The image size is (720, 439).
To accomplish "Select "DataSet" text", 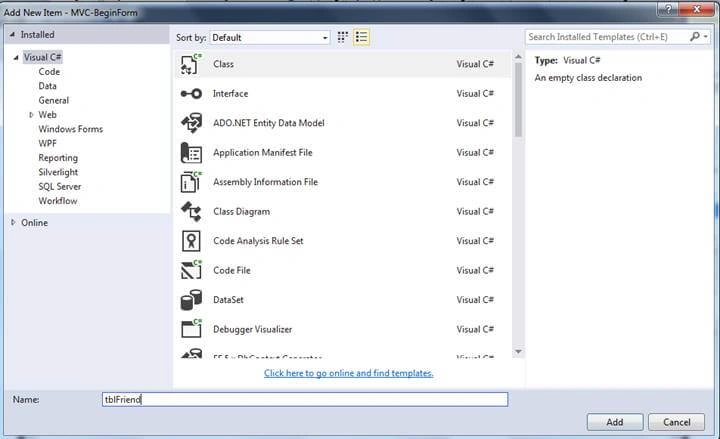I will (228, 300).
